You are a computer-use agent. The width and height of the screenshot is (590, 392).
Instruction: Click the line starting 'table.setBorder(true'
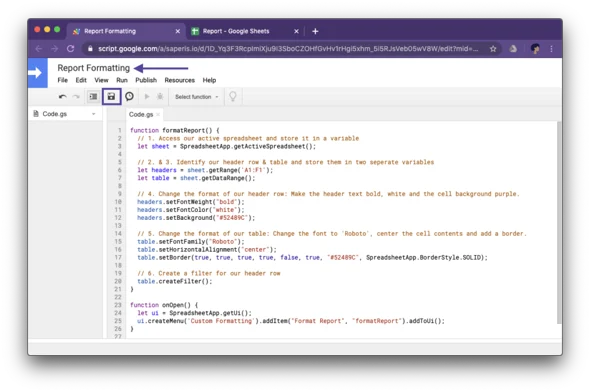312,257
